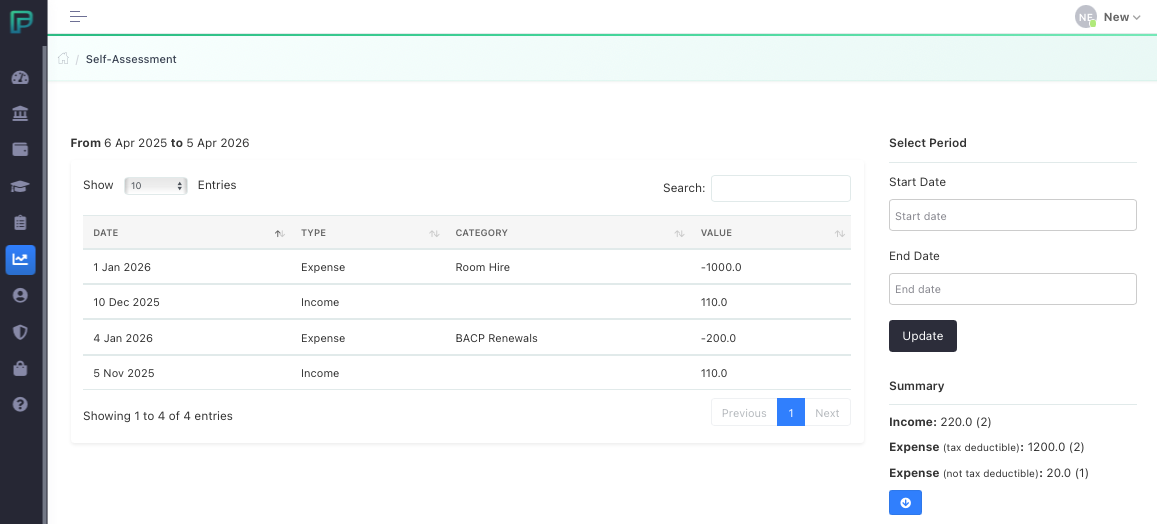
Task: Sort table by the Value column header
Action: click(x=770, y=233)
